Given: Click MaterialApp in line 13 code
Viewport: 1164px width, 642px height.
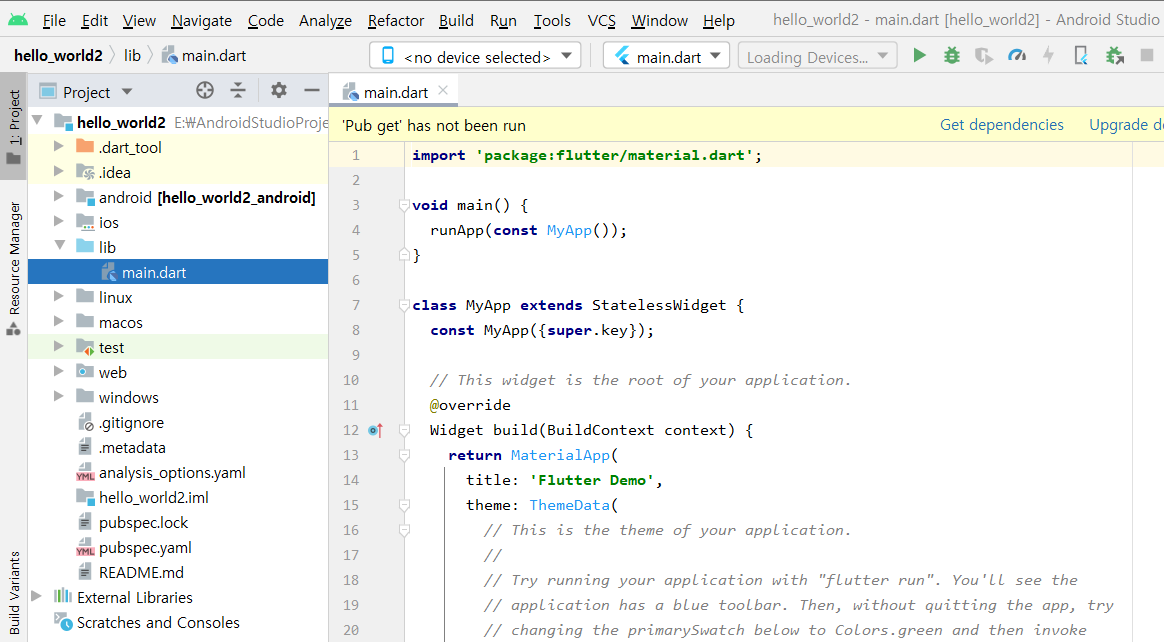Looking at the screenshot, I should [560, 455].
